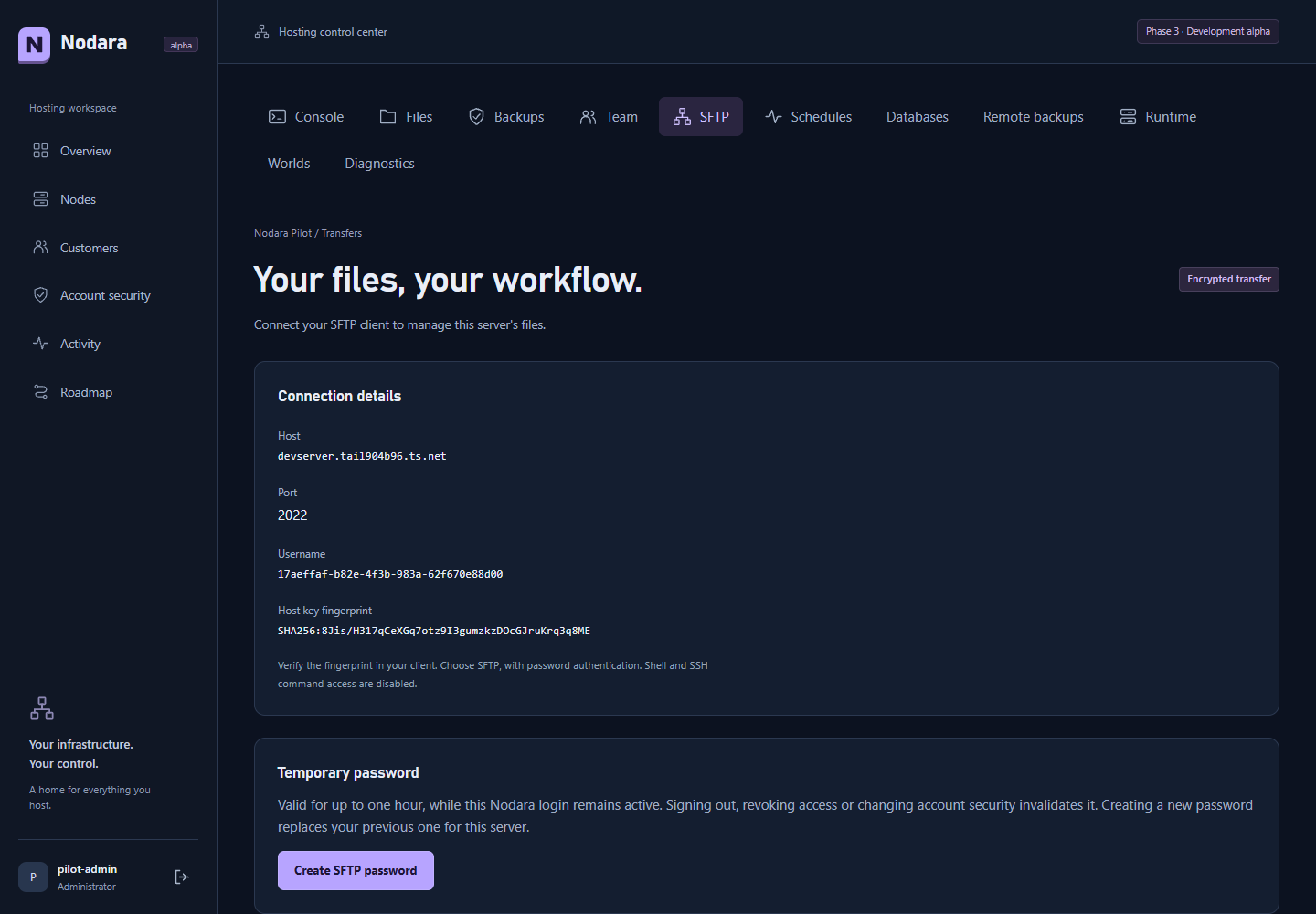Navigate to Nodes in sidebar

coord(108,199)
